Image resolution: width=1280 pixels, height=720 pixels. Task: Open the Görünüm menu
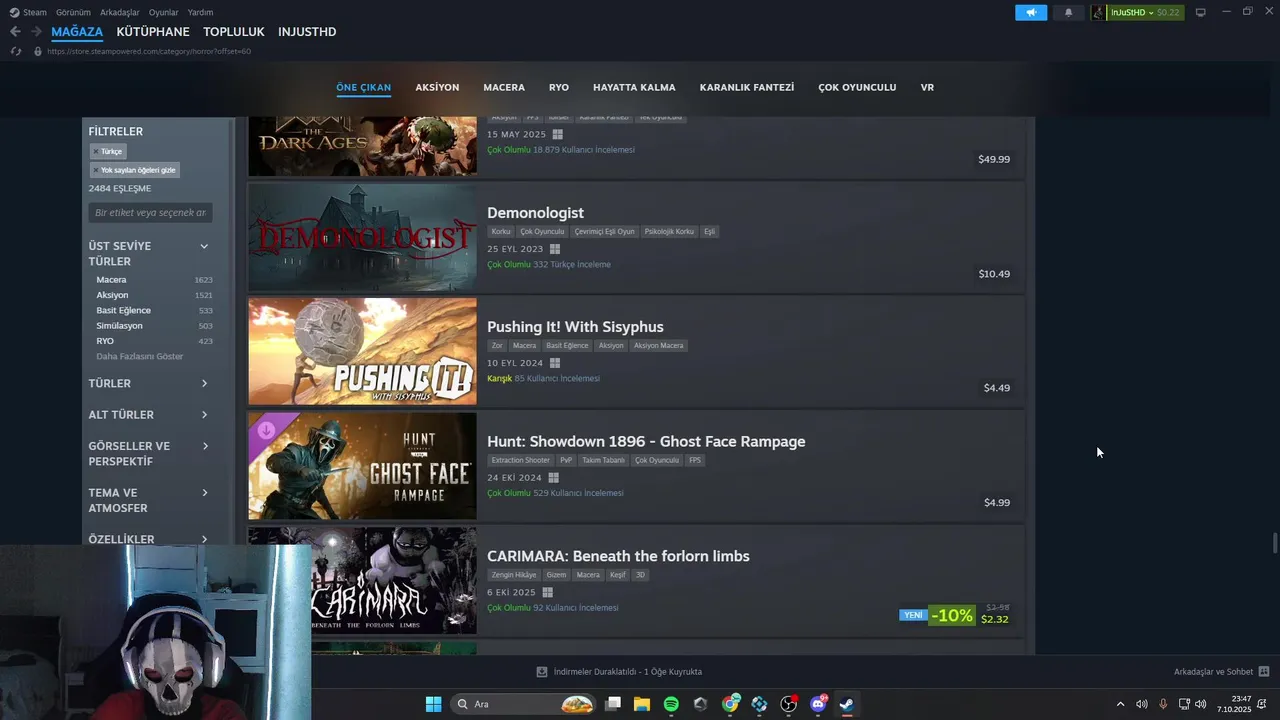coord(73,12)
